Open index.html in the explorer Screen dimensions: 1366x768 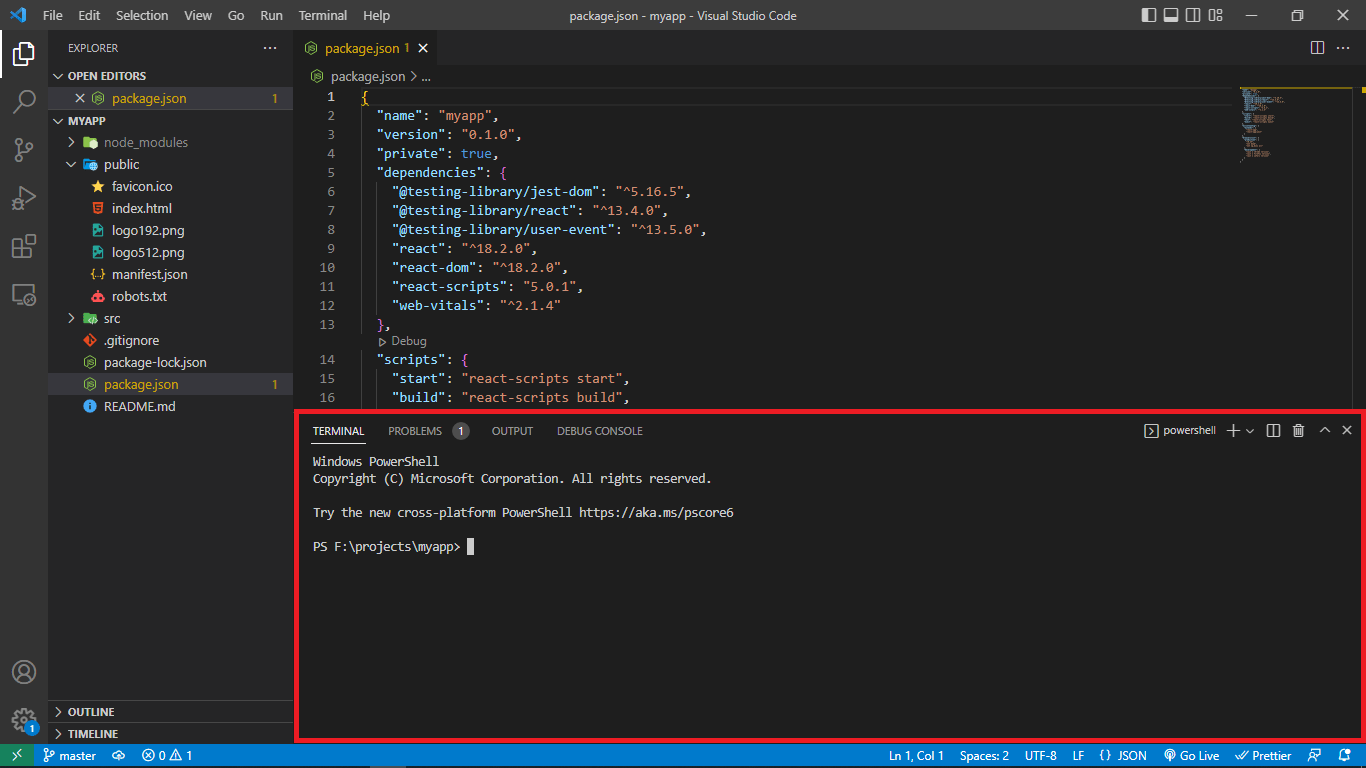[142, 208]
